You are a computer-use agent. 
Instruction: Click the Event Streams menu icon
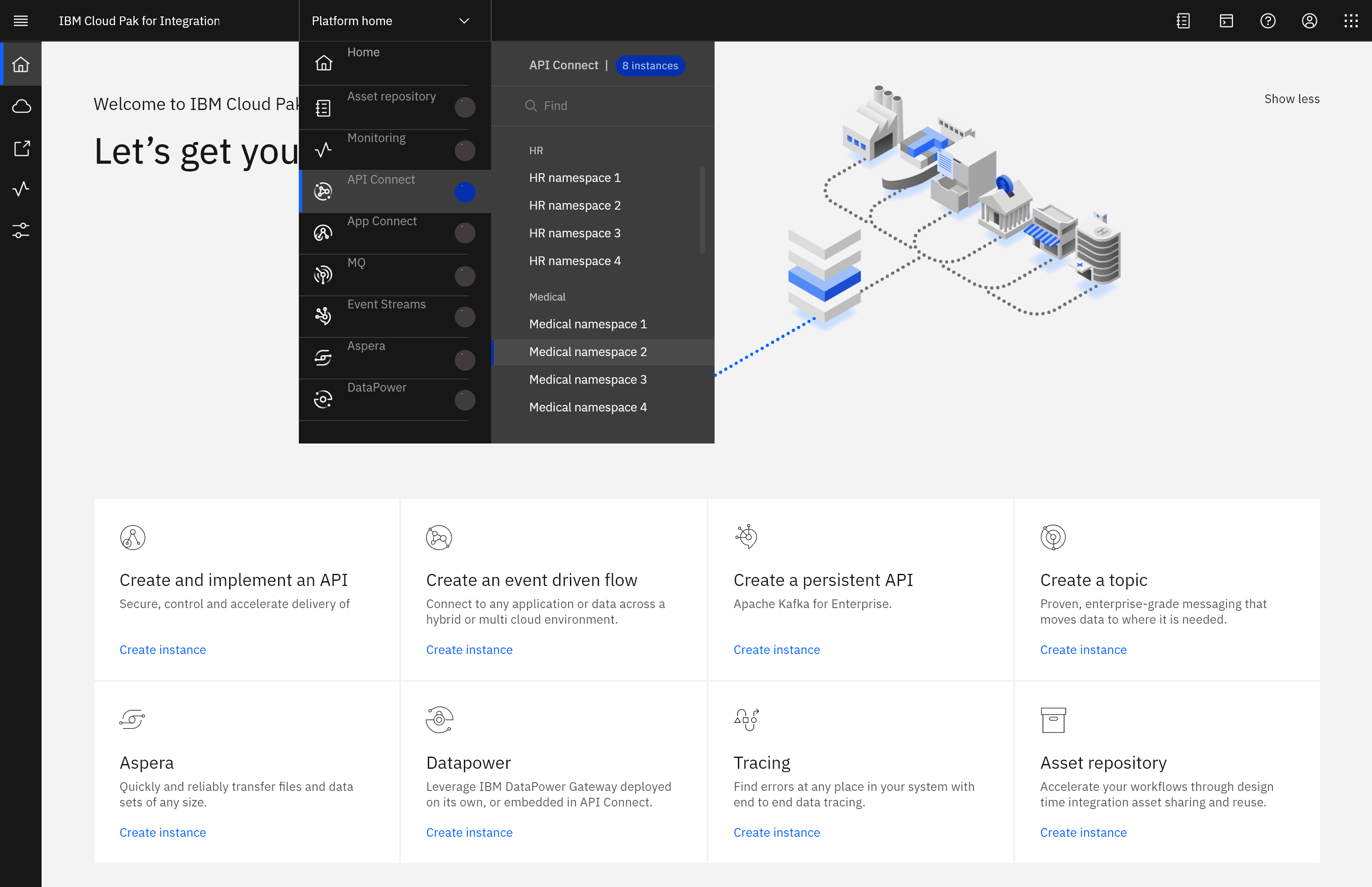323,316
